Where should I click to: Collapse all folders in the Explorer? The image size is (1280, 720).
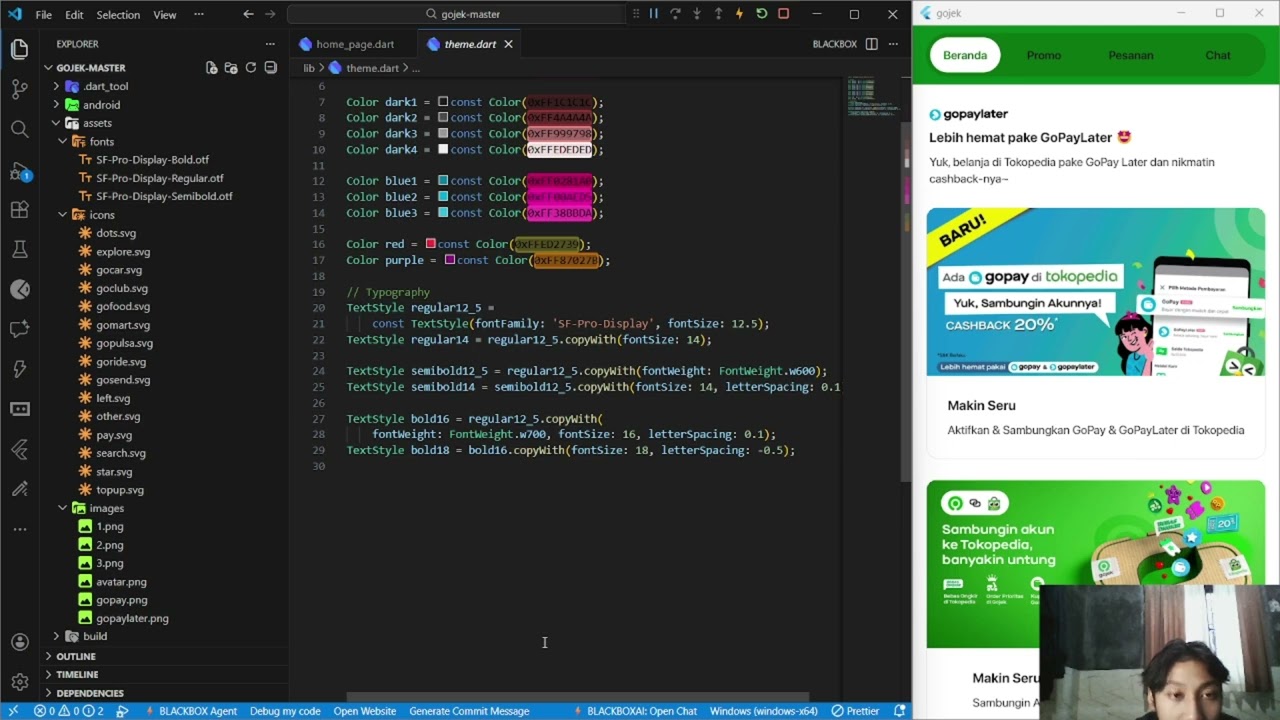coord(270,68)
